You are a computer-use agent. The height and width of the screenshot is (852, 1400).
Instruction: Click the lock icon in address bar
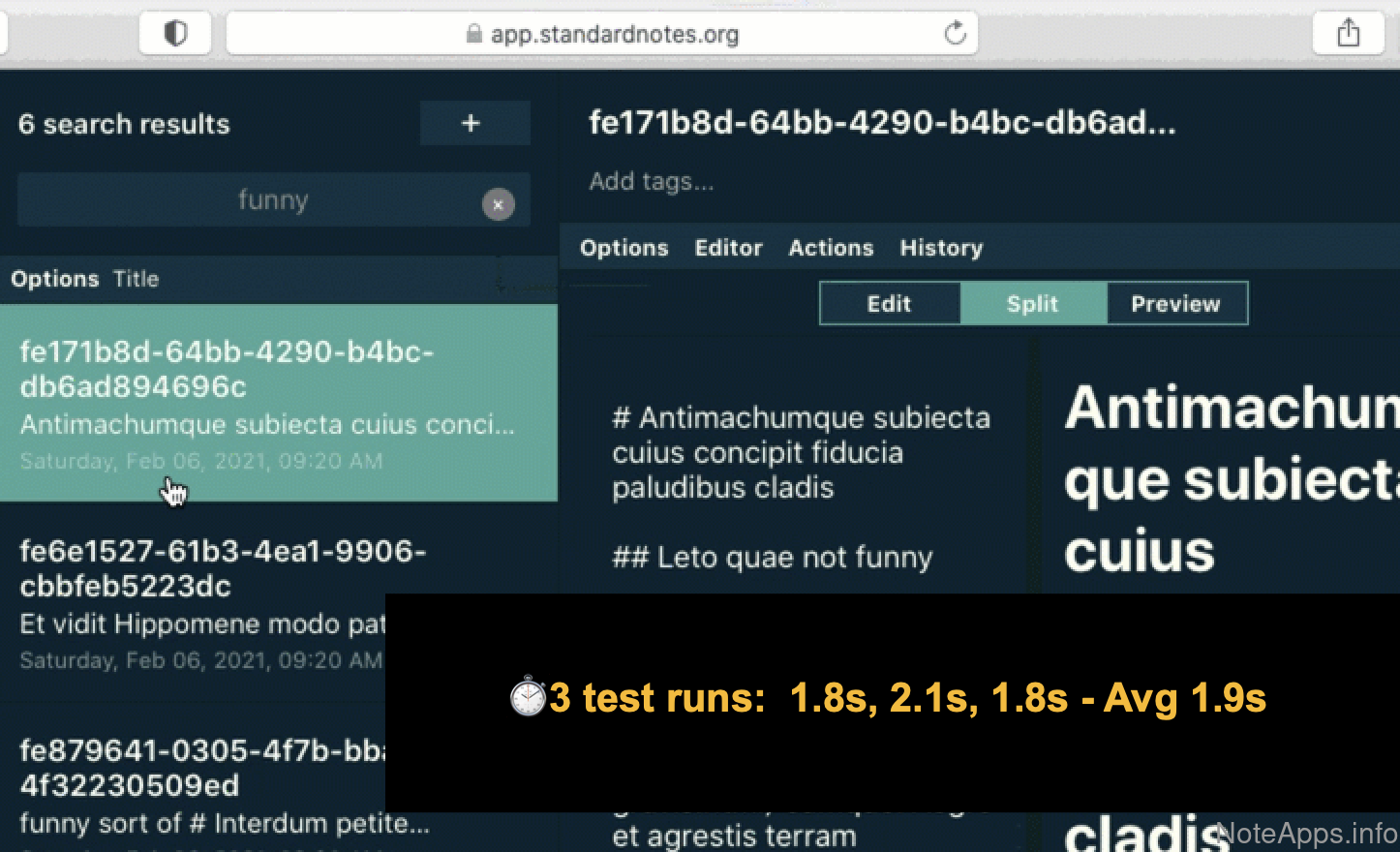click(x=473, y=35)
